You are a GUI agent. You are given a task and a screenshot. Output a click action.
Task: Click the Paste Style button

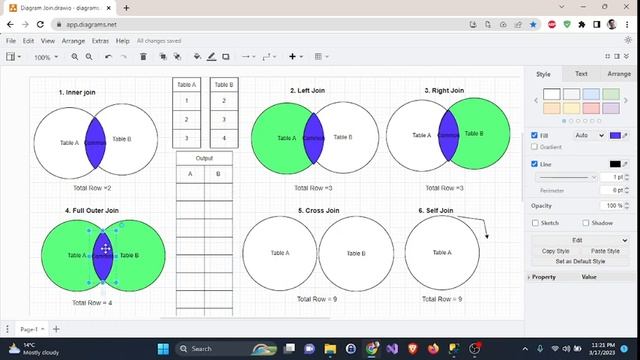[605, 251]
